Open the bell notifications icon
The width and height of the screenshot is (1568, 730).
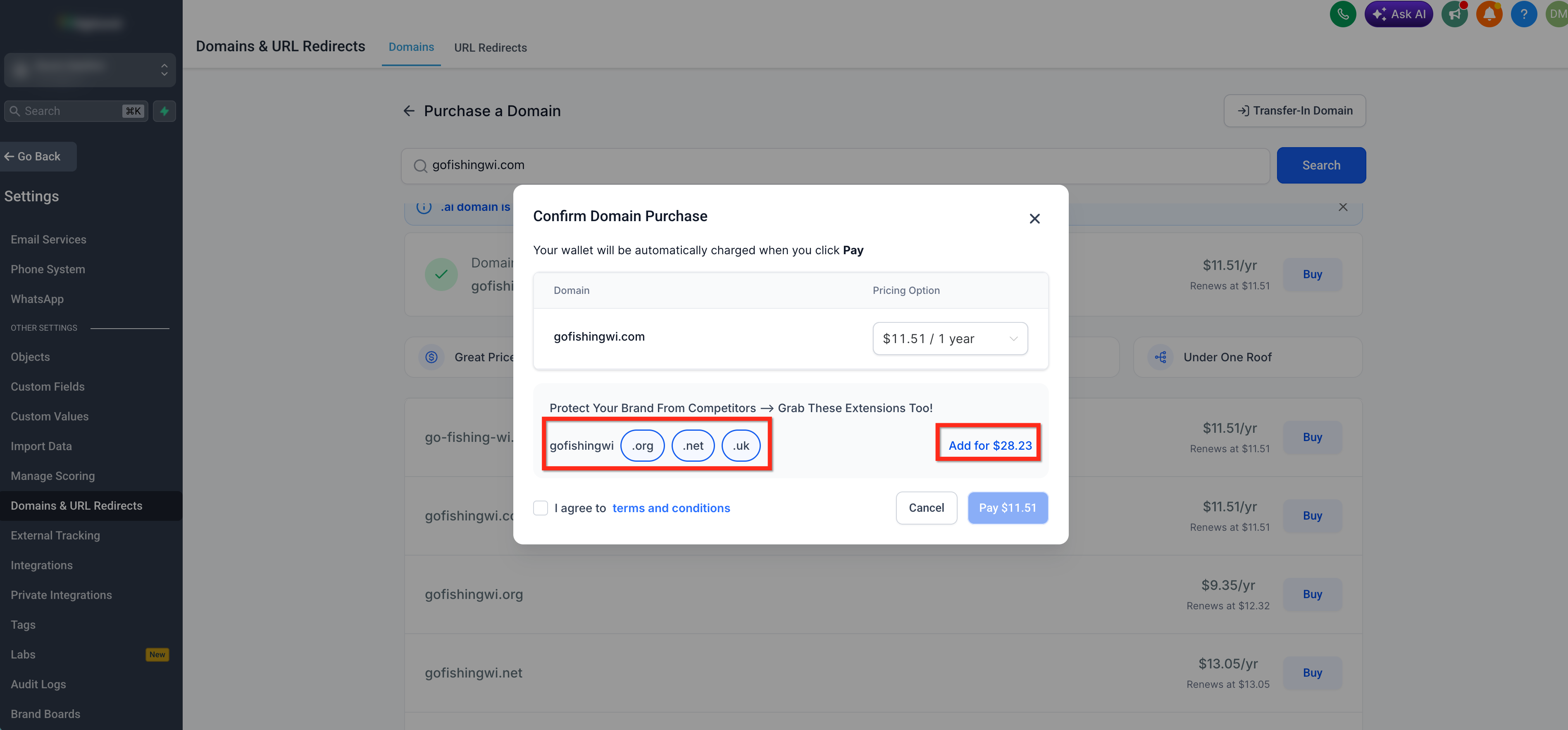pos(1489,13)
